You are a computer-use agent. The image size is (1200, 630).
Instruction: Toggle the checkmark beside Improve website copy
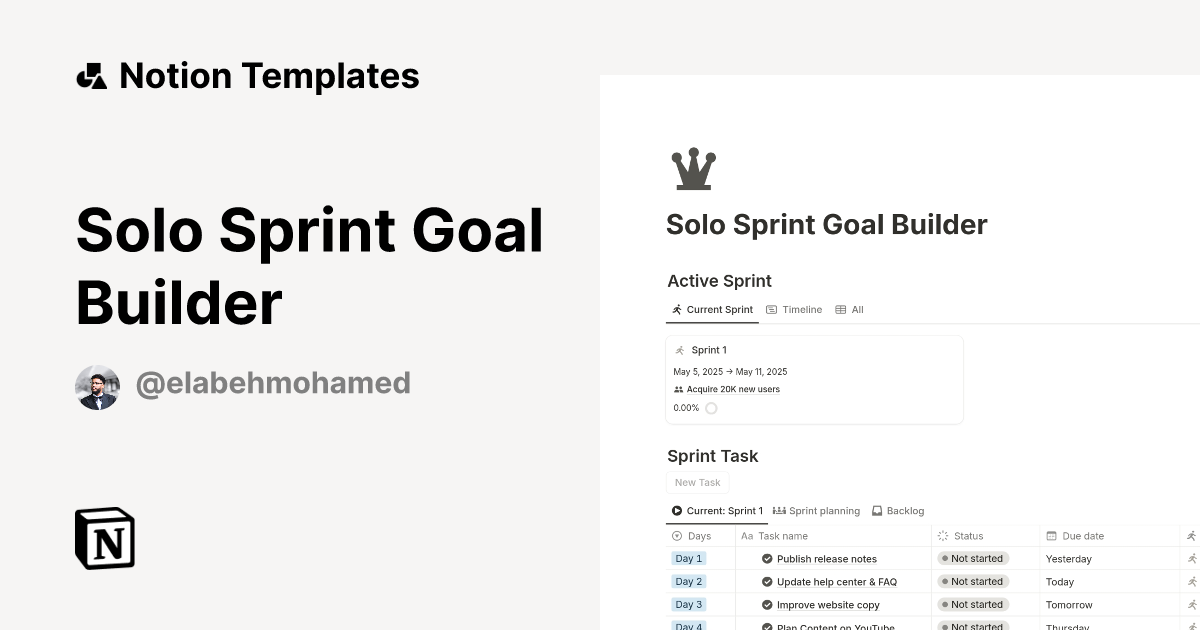coord(767,604)
